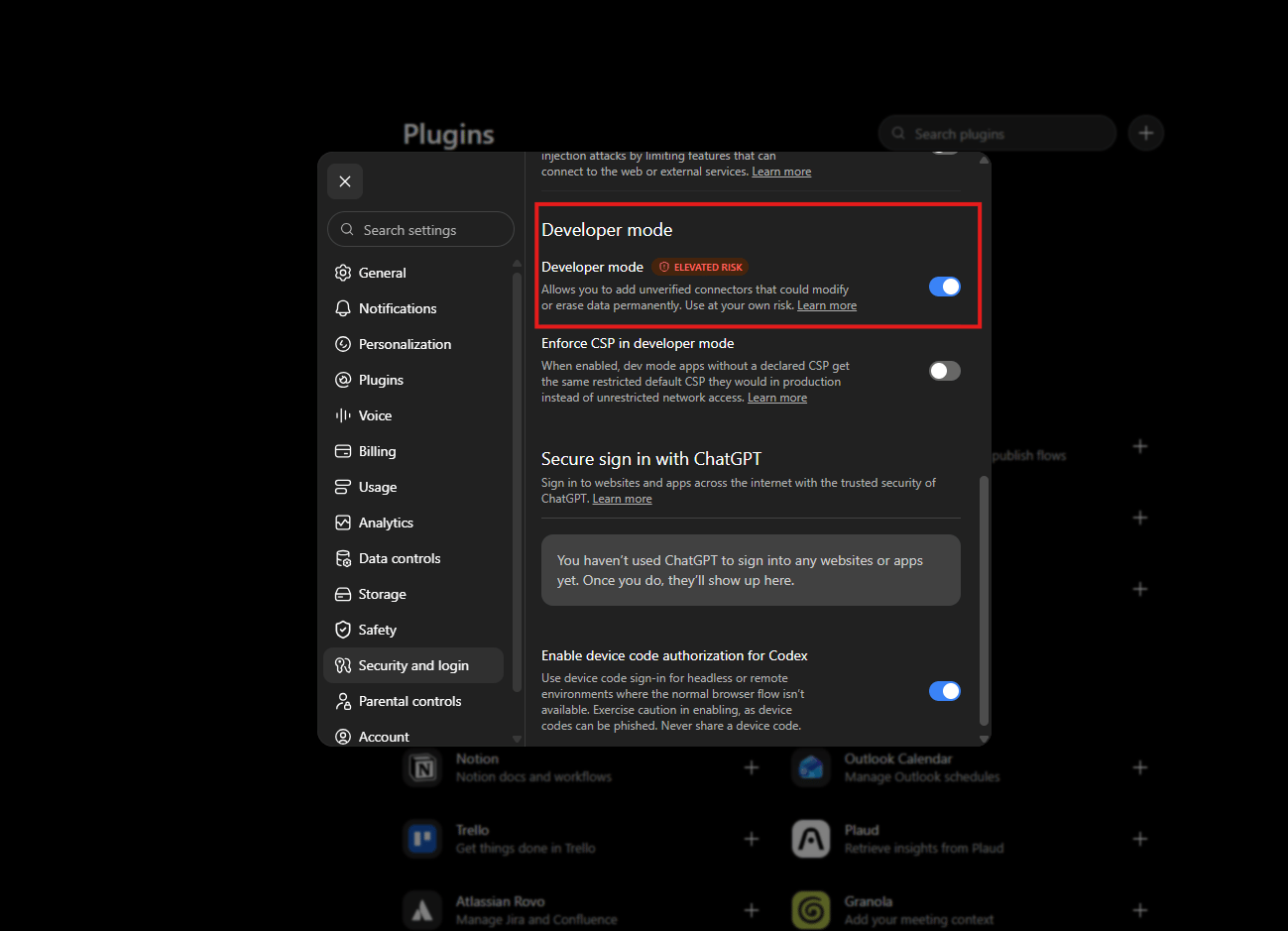Click the sidebar scroll-up arrow
1288x931 pixels.
[x=517, y=263]
